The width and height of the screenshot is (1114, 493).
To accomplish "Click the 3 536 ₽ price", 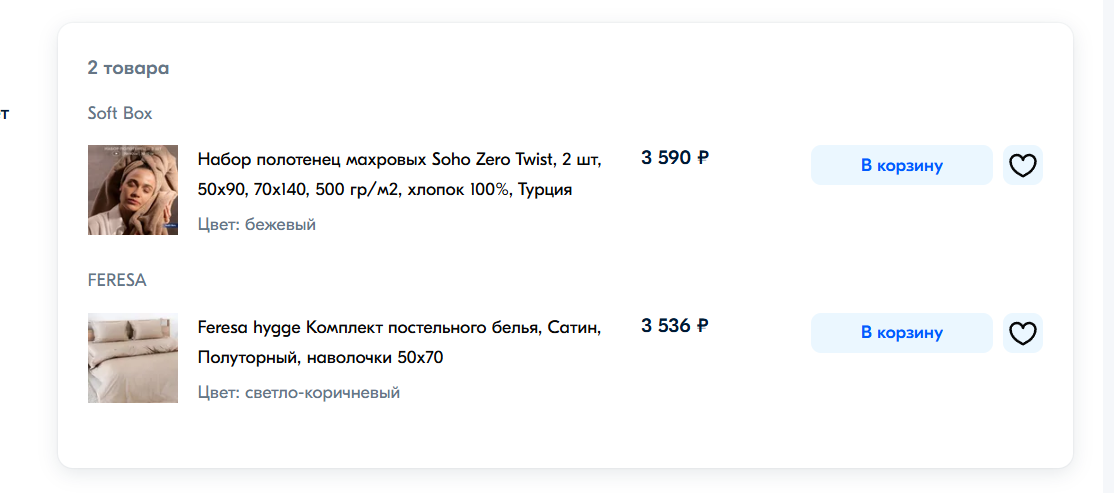I will point(675,325).
